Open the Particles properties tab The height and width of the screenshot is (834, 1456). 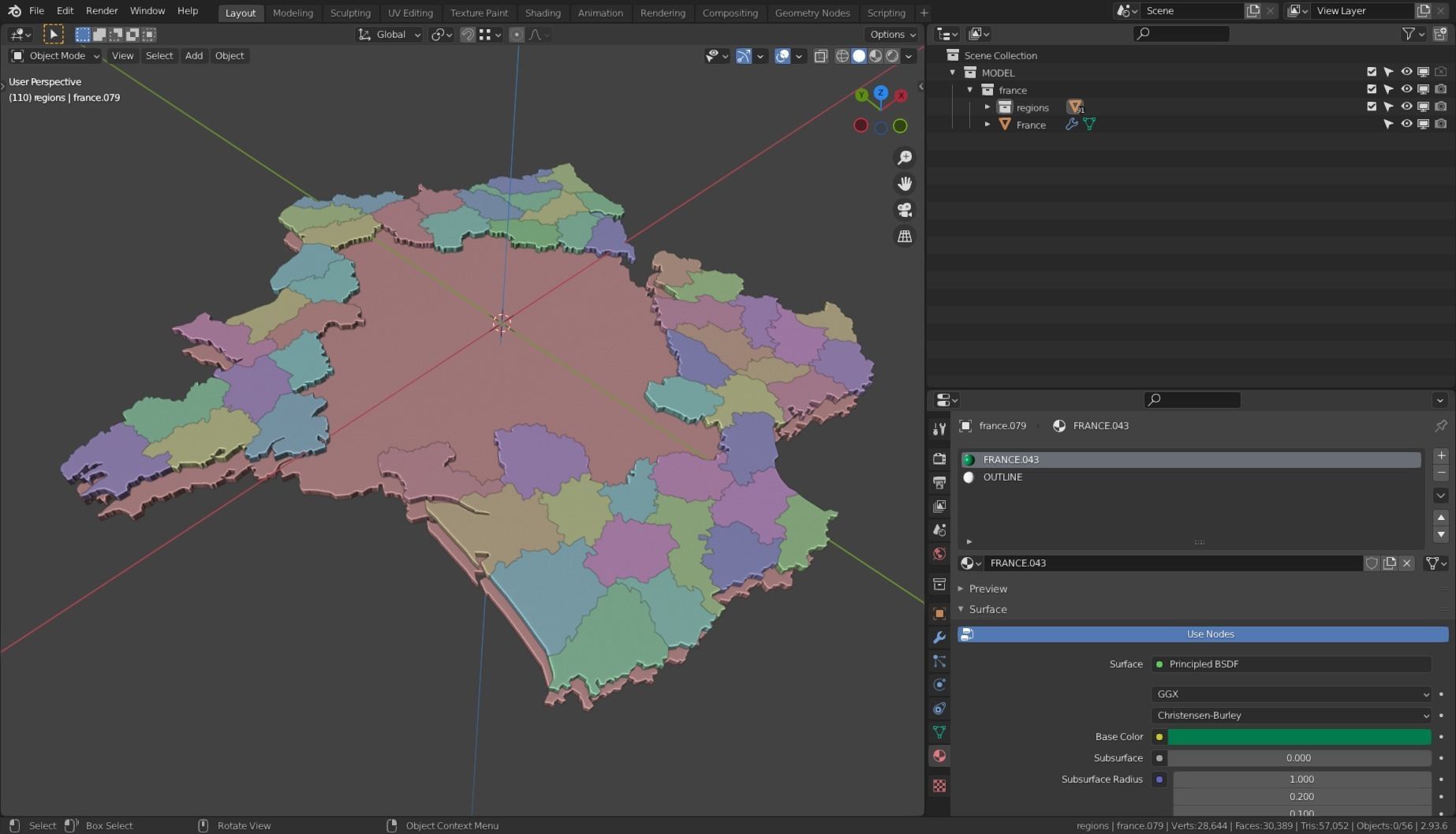point(939,660)
